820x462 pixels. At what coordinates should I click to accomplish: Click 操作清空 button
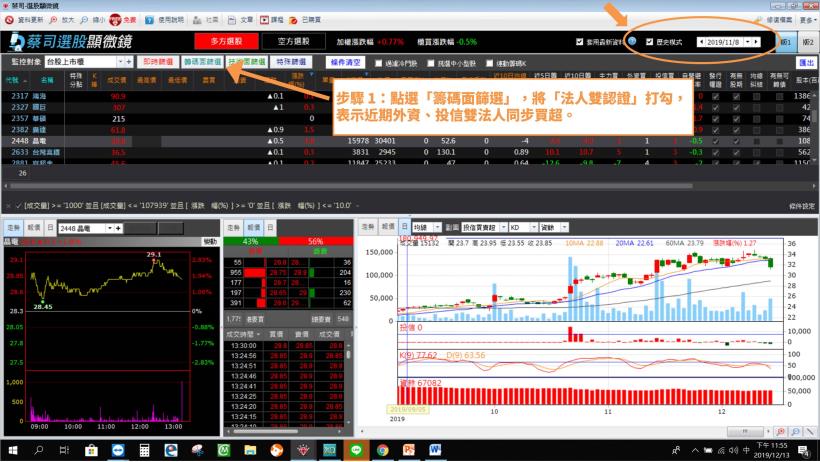click(x=345, y=62)
